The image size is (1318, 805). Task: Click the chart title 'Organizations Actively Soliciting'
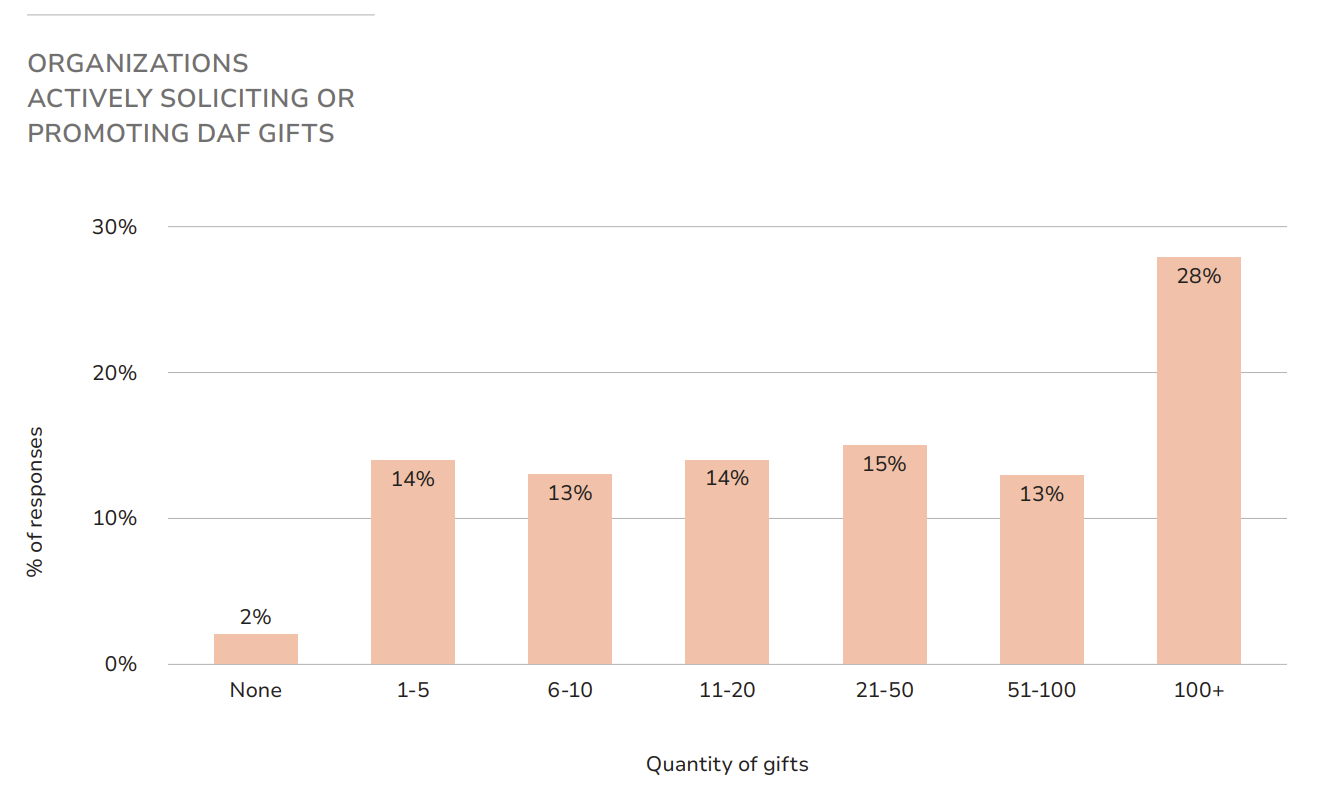(x=190, y=98)
